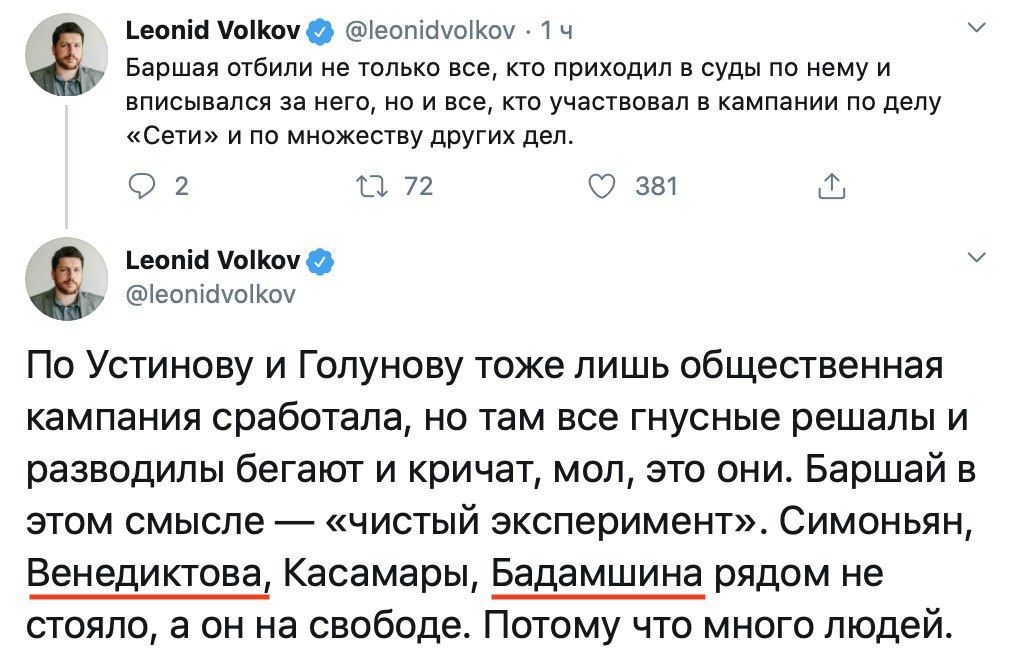Viewport: 1016px width, 666px height.
Task: Click verified badge in the first tweet
Action: [x=319, y=33]
